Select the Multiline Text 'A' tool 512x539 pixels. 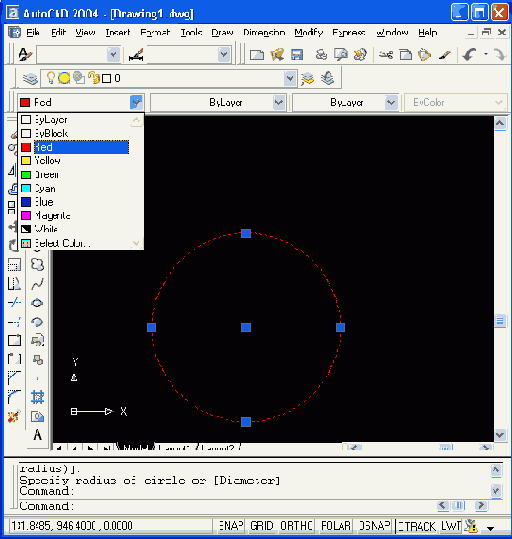pyautogui.click(x=37, y=435)
